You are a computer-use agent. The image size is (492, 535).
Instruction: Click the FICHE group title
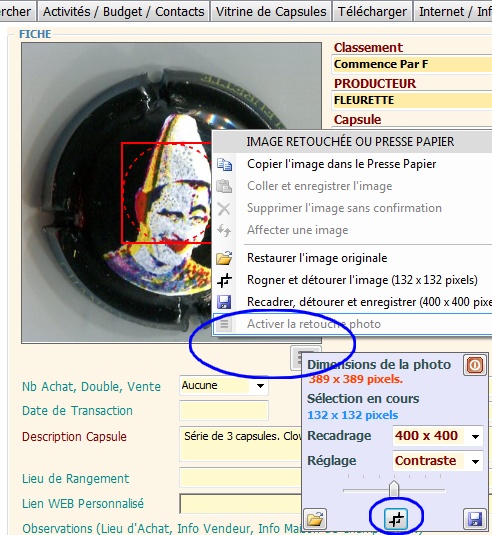tap(35, 34)
